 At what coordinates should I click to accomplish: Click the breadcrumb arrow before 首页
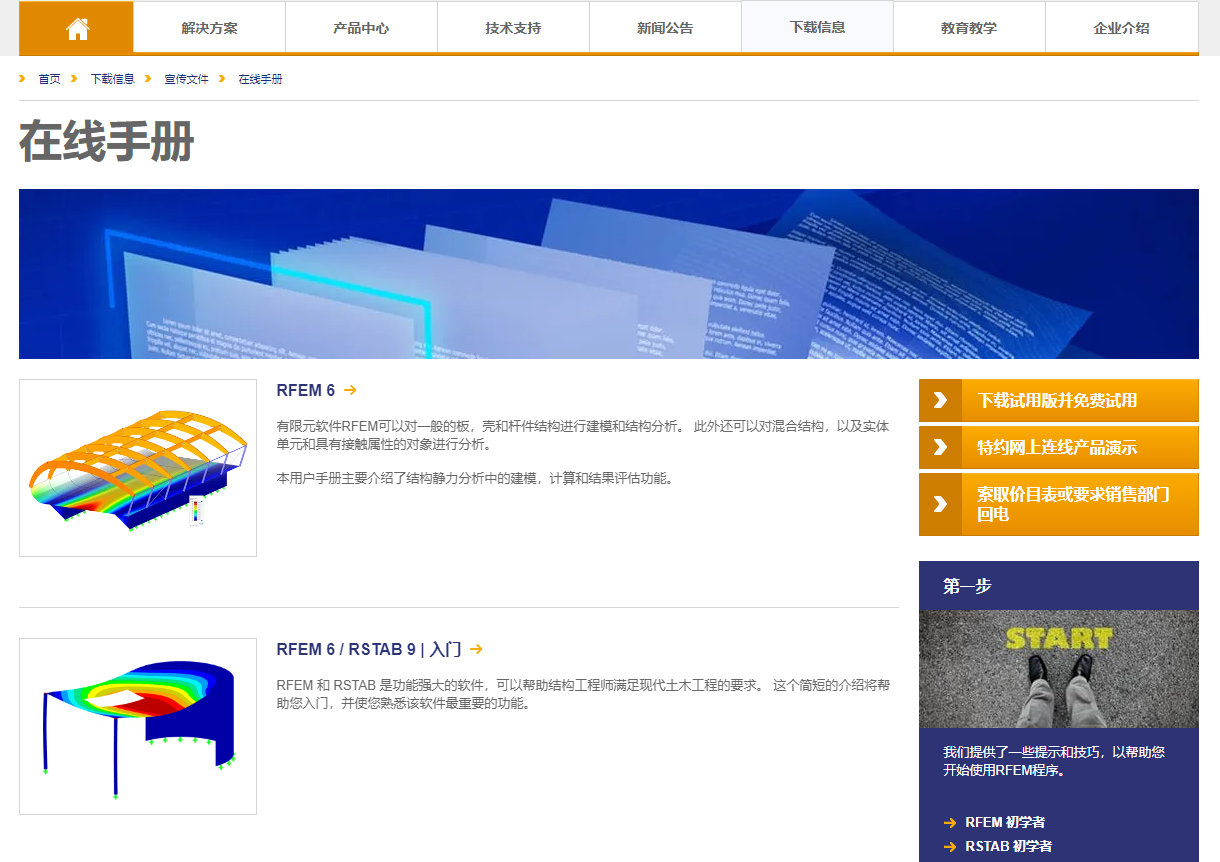(22, 78)
